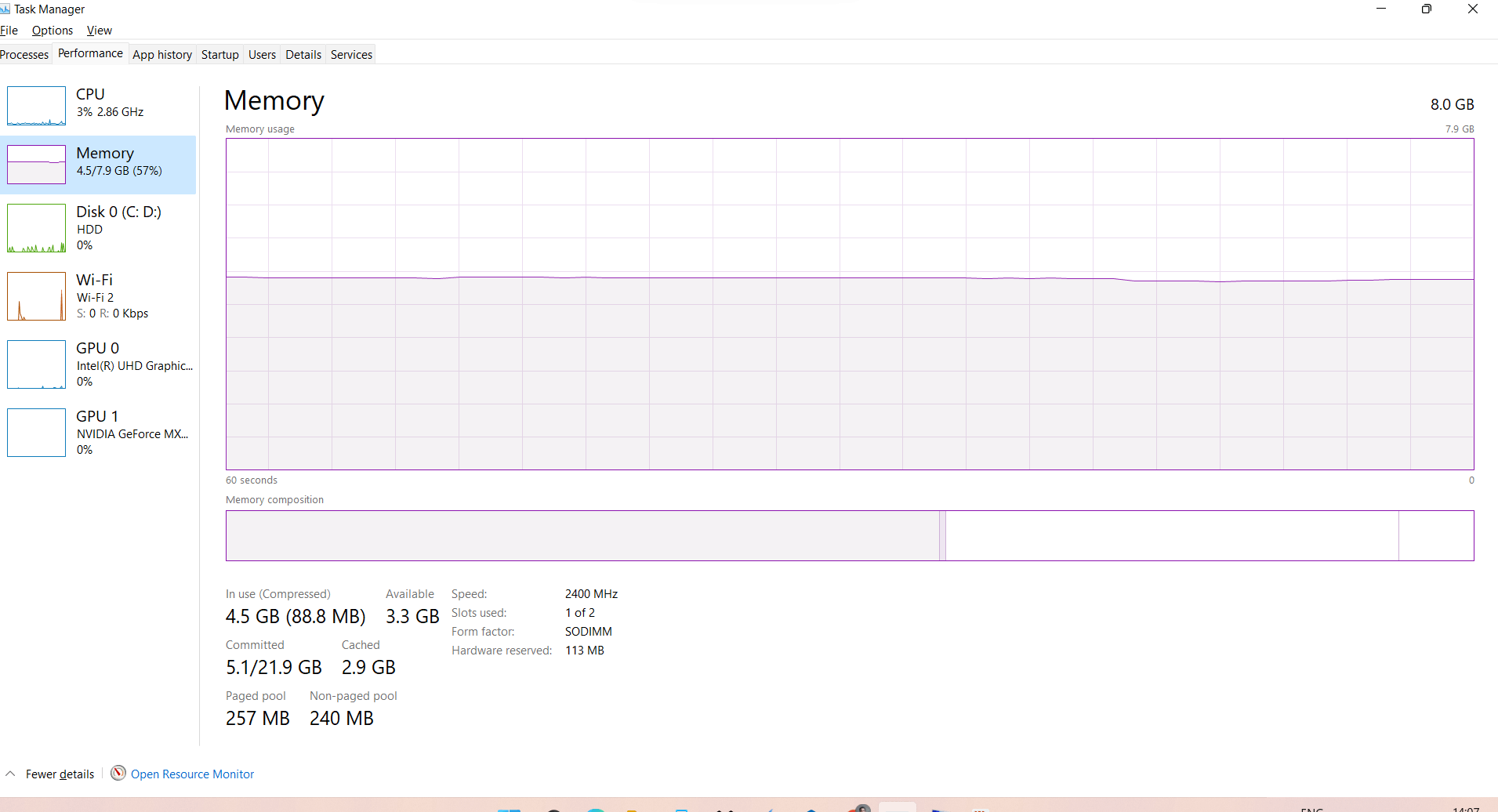The height and width of the screenshot is (812, 1498).
Task: Minimize the Task Manager window
Action: (x=1381, y=9)
